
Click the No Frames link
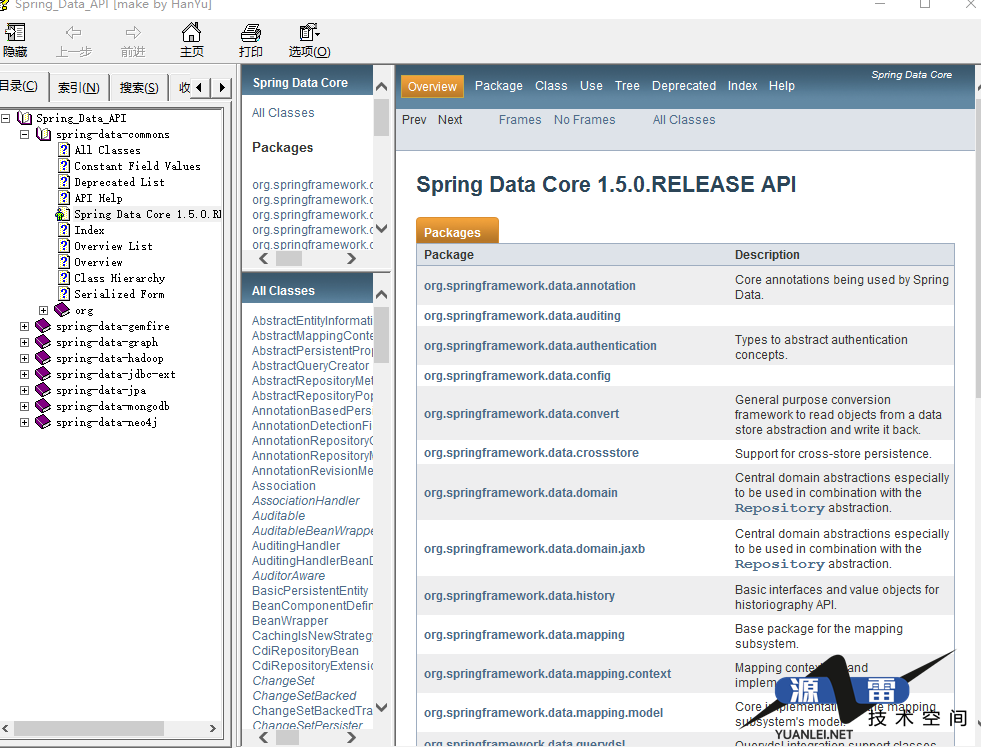pyautogui.click(x=584, y=119)
